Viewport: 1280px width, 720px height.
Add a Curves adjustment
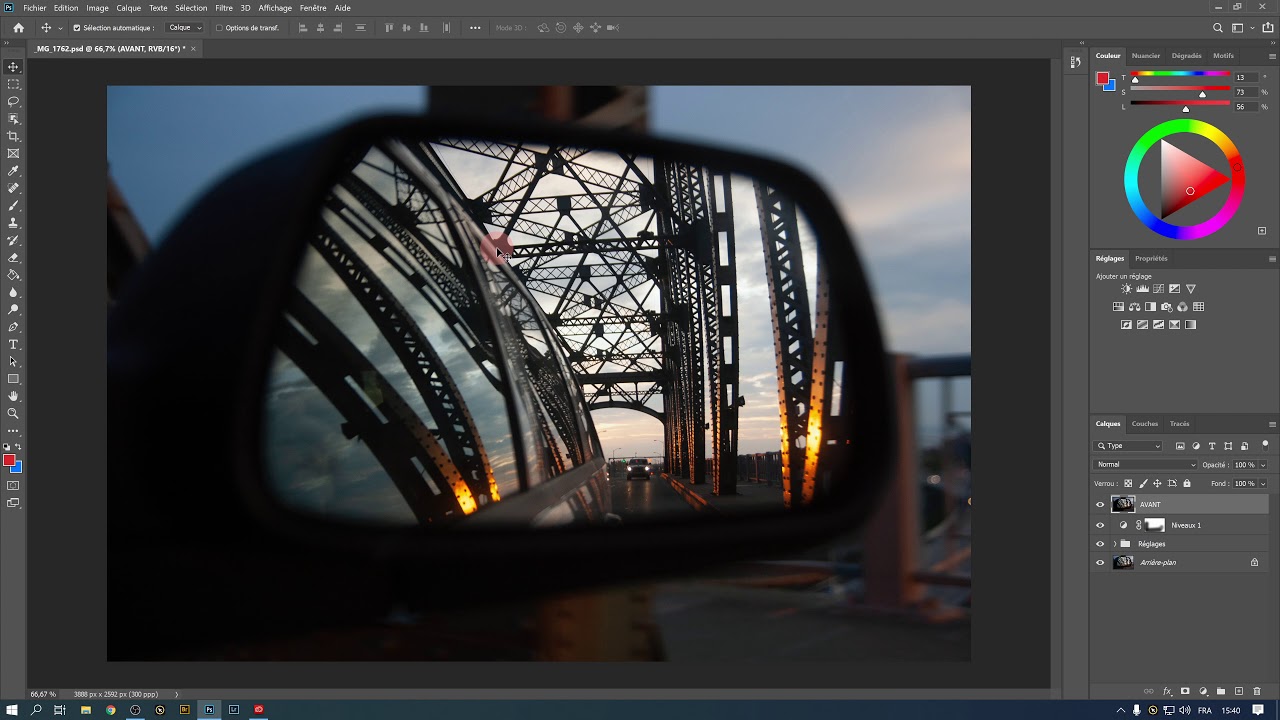pos(1159,289)
